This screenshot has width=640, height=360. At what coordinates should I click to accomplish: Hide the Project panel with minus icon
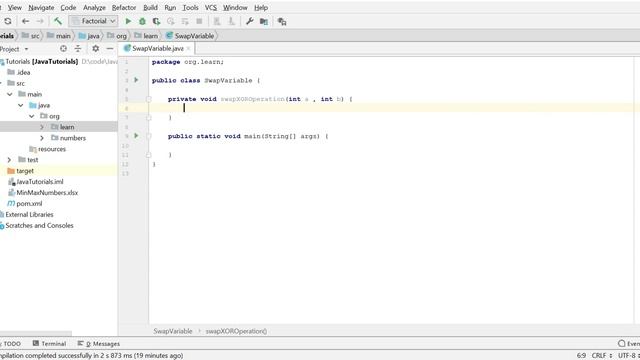[x=110, y=49]
